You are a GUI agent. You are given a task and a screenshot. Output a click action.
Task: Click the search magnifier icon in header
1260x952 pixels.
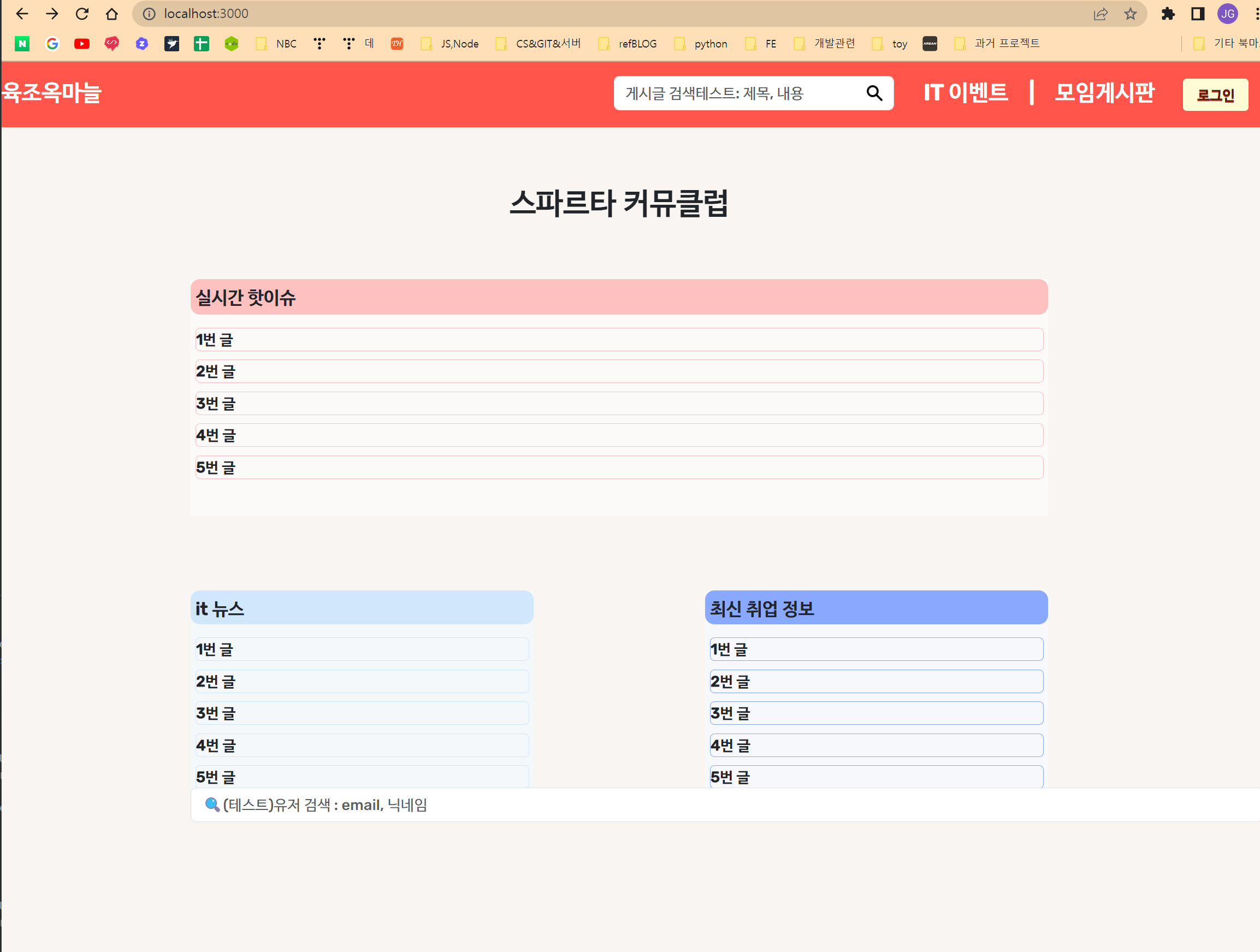click(x=874, y=93)
